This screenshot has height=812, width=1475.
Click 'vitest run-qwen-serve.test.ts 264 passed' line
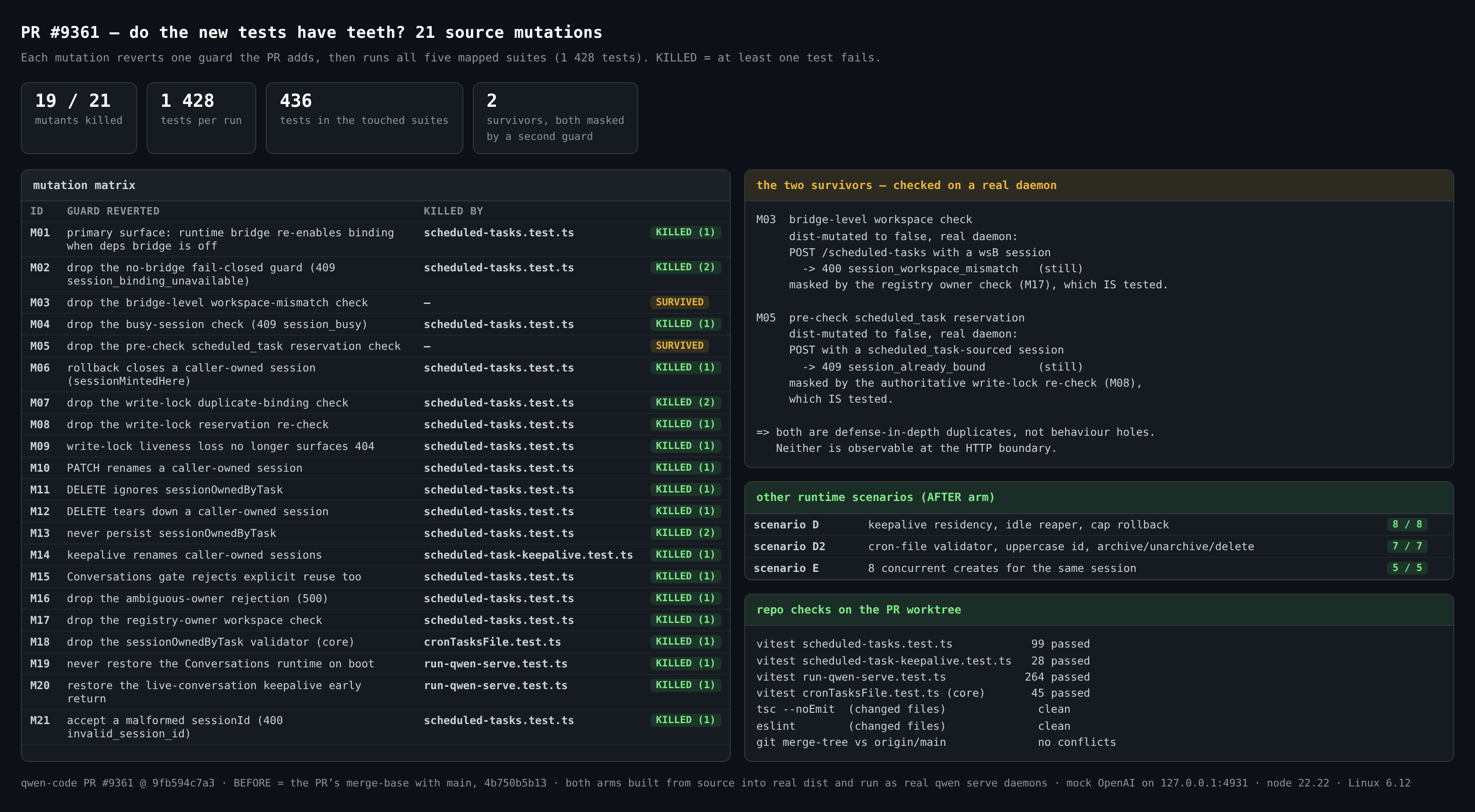923,677
